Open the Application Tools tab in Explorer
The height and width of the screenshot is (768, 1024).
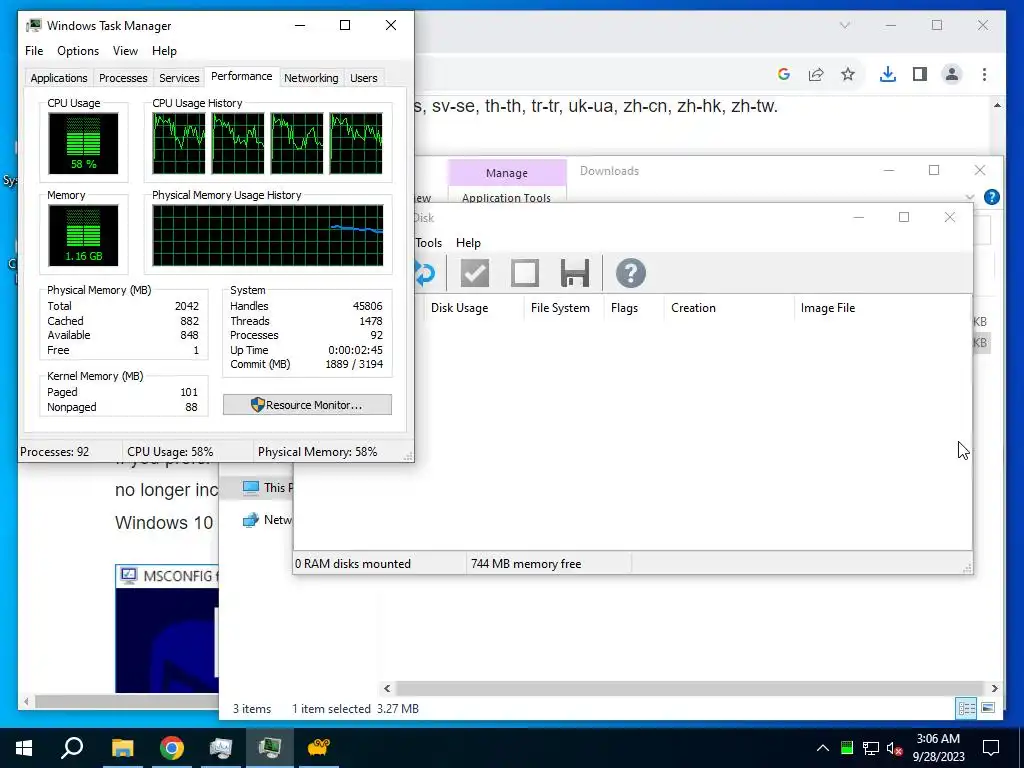tap(506, 197)
